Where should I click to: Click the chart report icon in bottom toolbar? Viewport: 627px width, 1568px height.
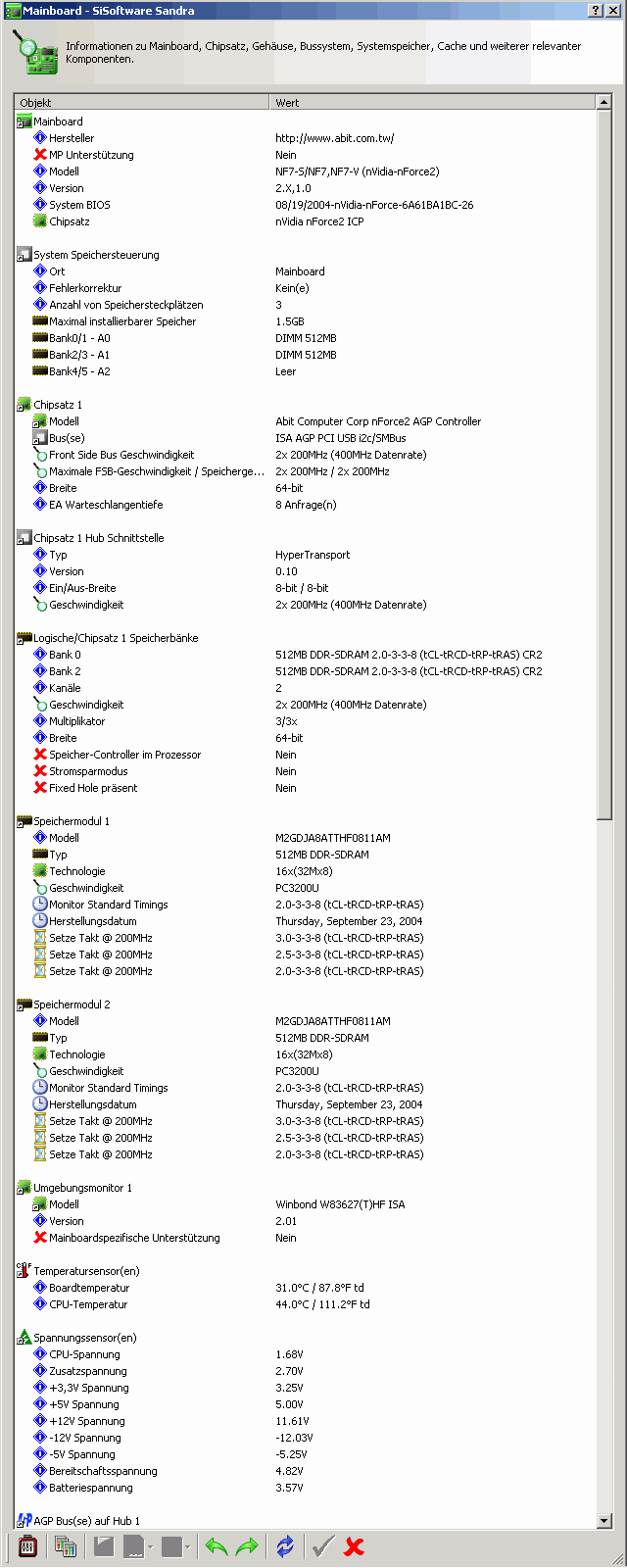coord(66,1546)
